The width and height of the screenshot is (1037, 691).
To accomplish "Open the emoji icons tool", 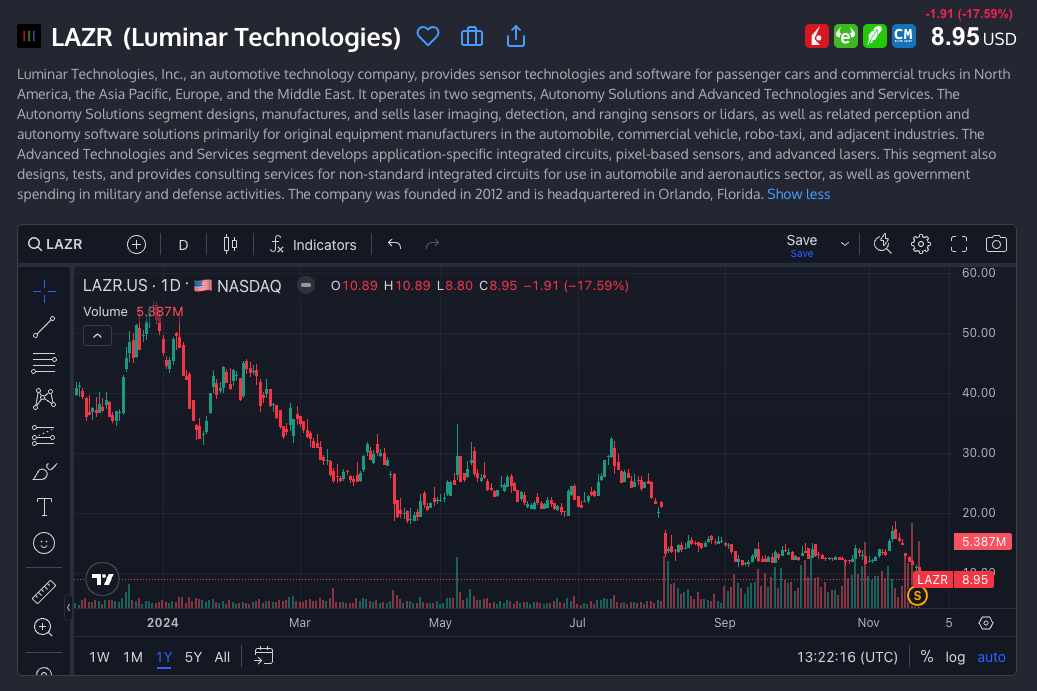I will pyautogui.click(x=44, y=544).
